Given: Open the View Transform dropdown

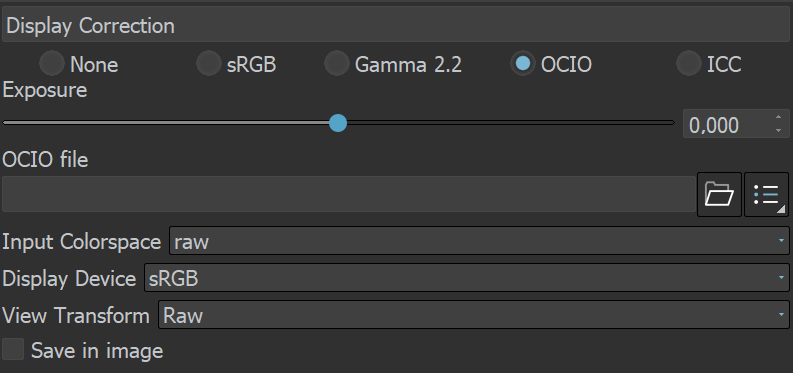Looking at the screenshot, I should [474, 314].
